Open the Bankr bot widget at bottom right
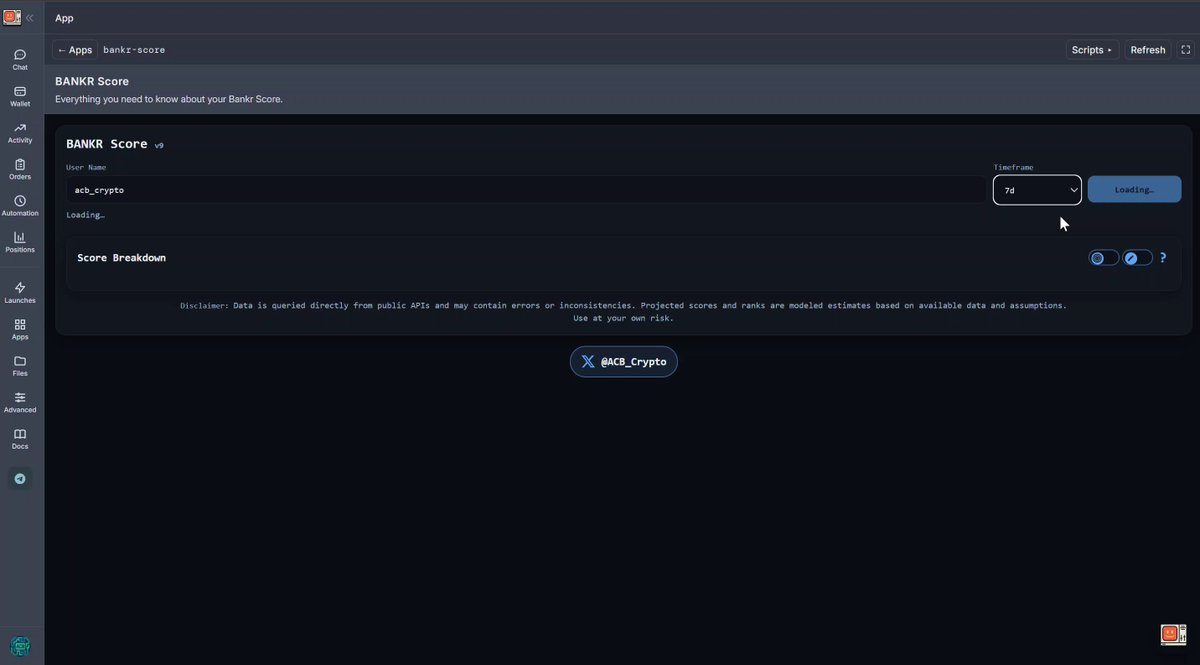This screenshot has width=1200, height=665. coord(1173,634)
